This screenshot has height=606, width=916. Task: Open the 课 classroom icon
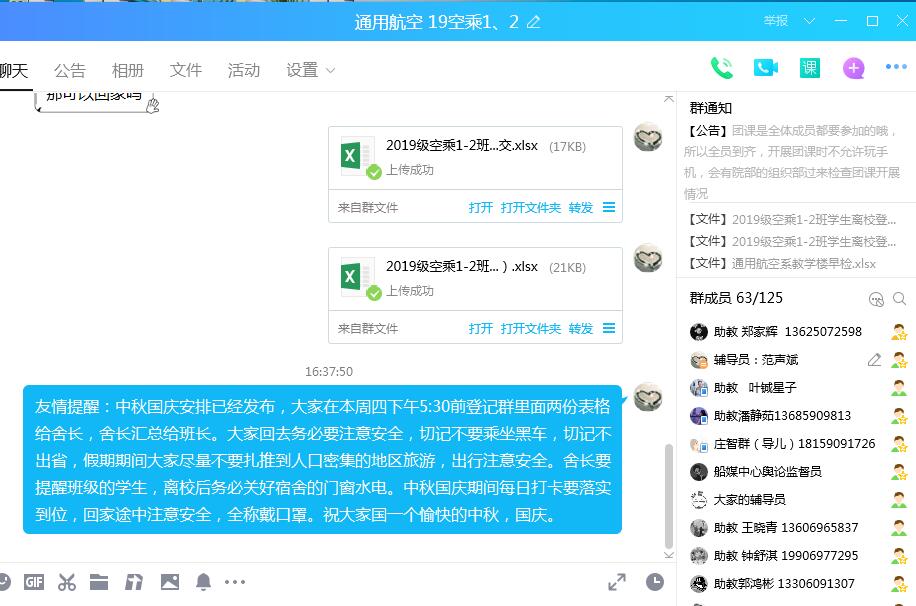point(810,68)
